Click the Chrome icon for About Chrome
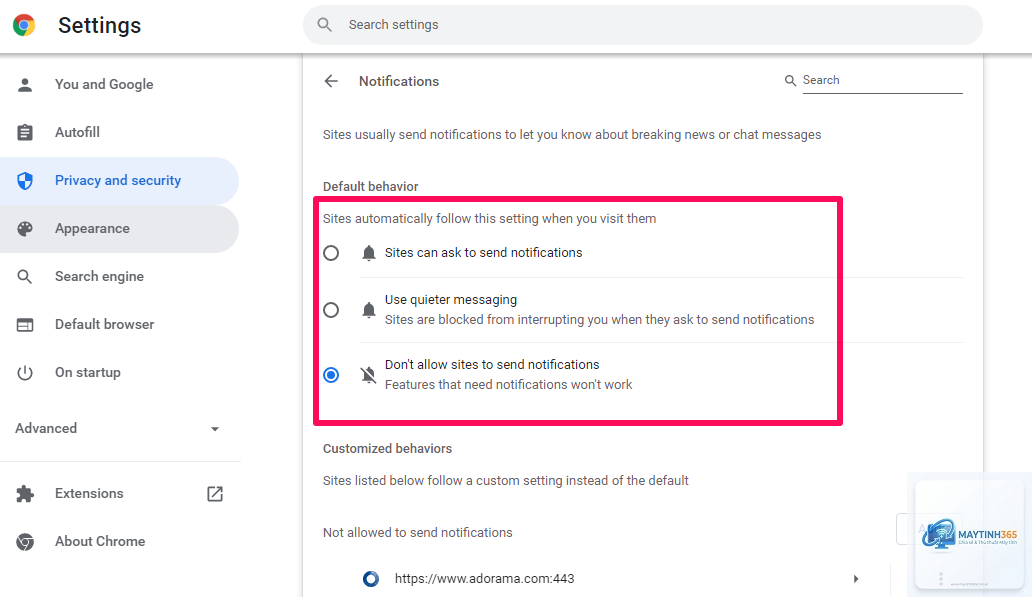1032x597 pixels. 25,542
